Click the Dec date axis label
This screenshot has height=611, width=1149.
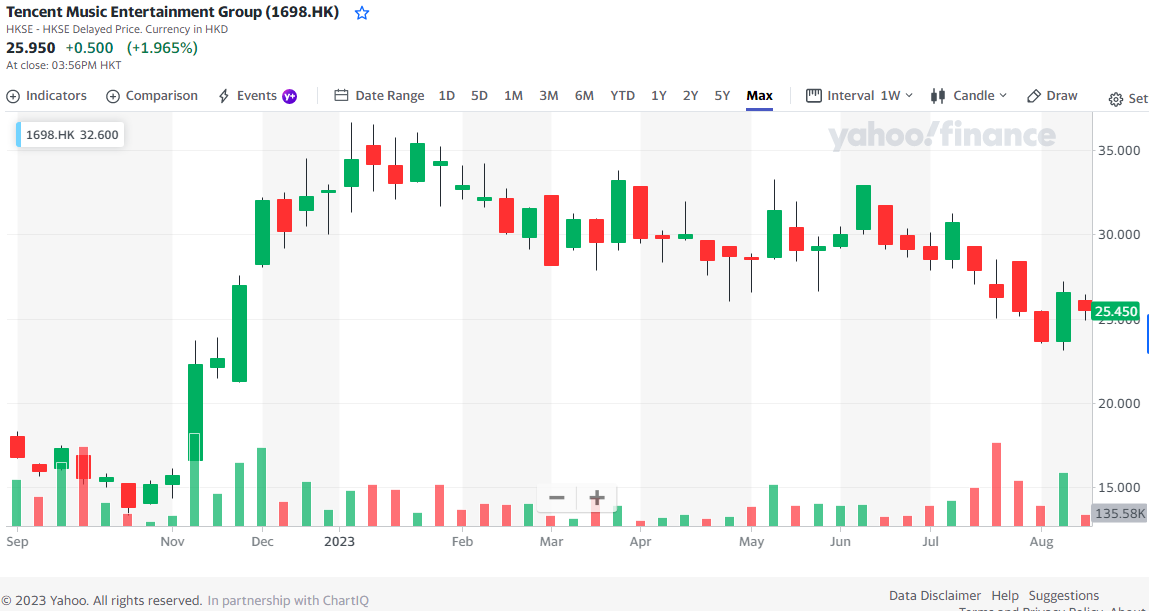click(x=262, y=542)
